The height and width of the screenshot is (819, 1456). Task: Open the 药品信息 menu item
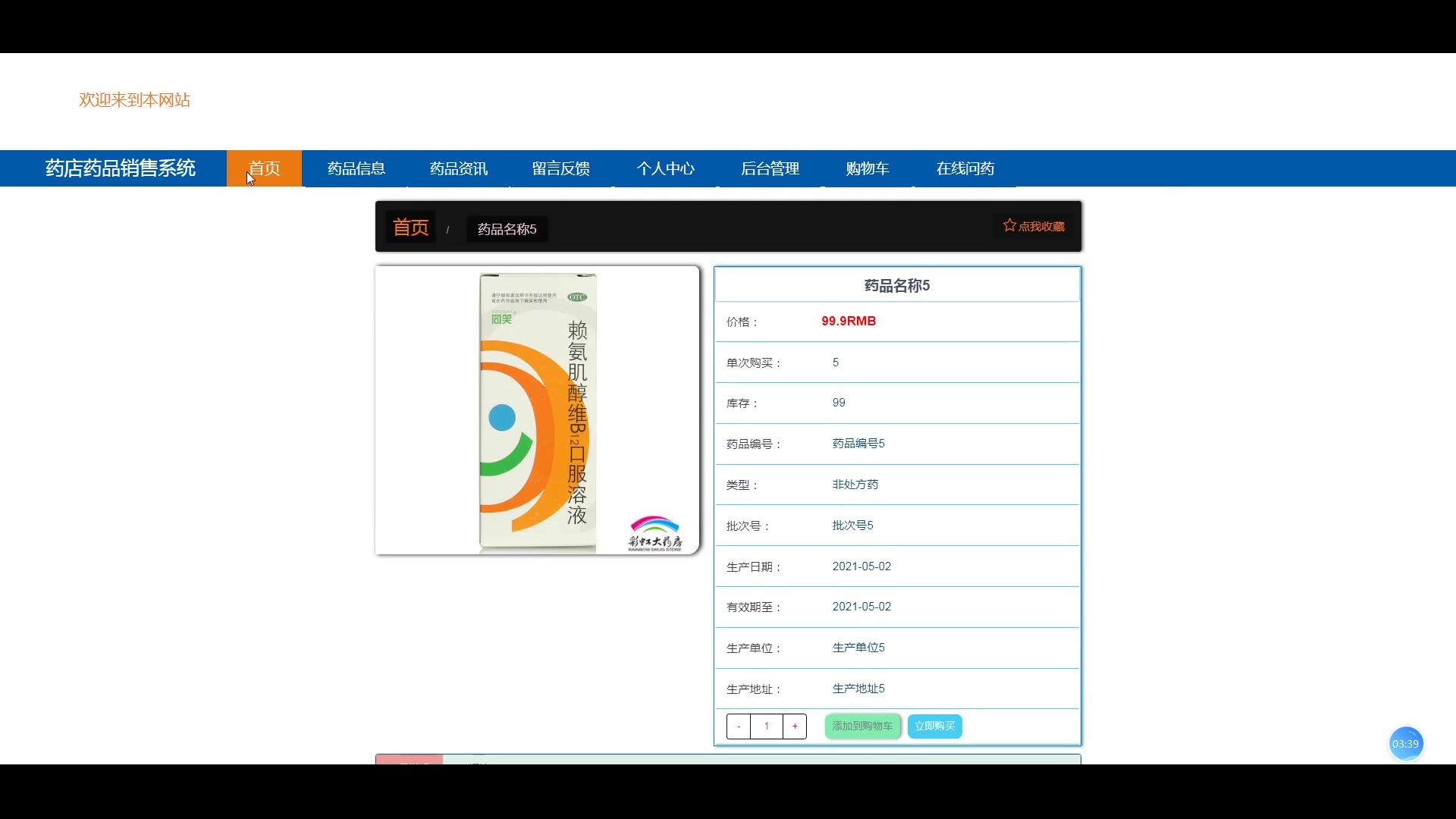click(356, 168)
